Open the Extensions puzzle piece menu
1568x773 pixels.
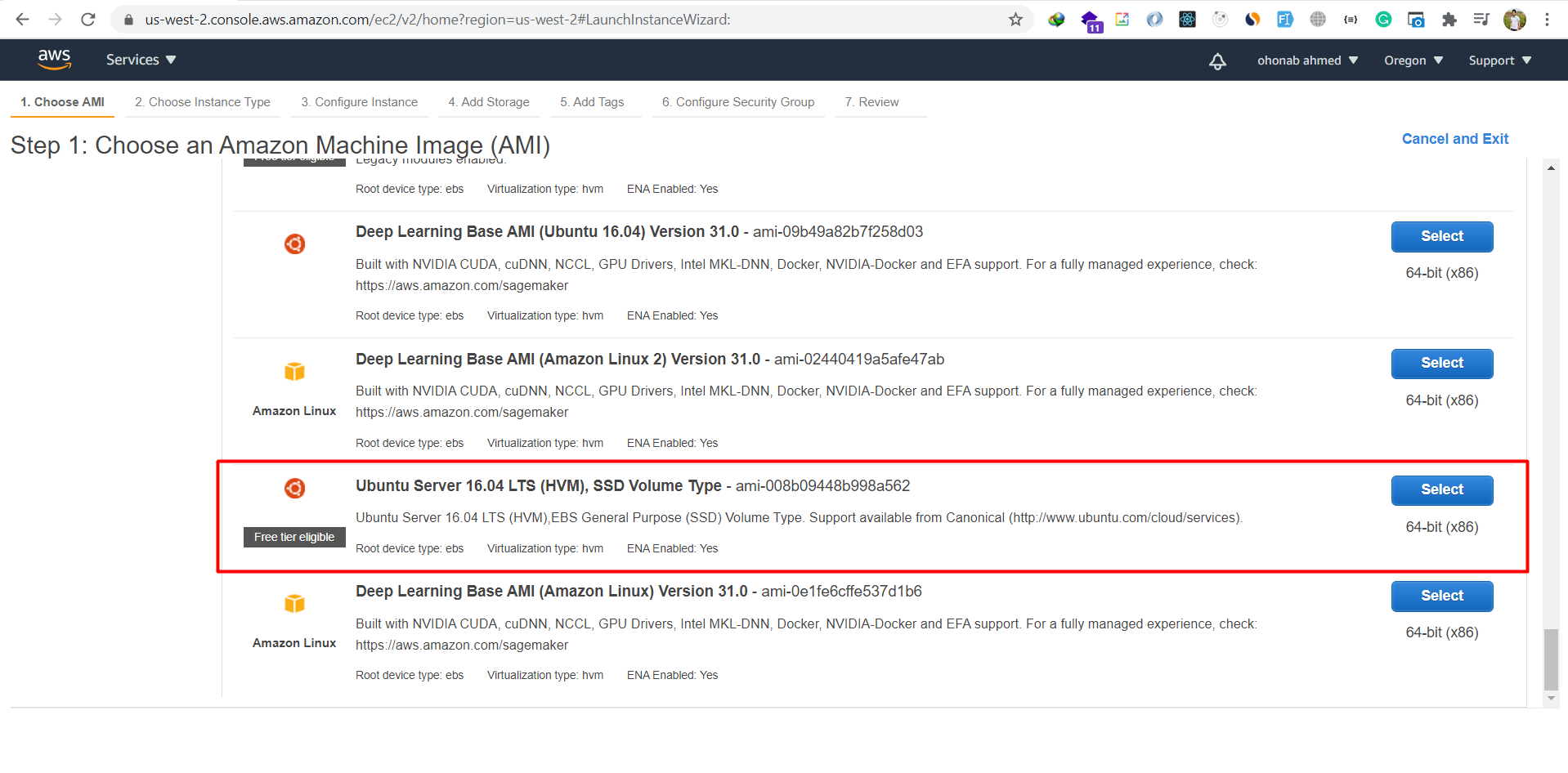tap(1449, 20)
